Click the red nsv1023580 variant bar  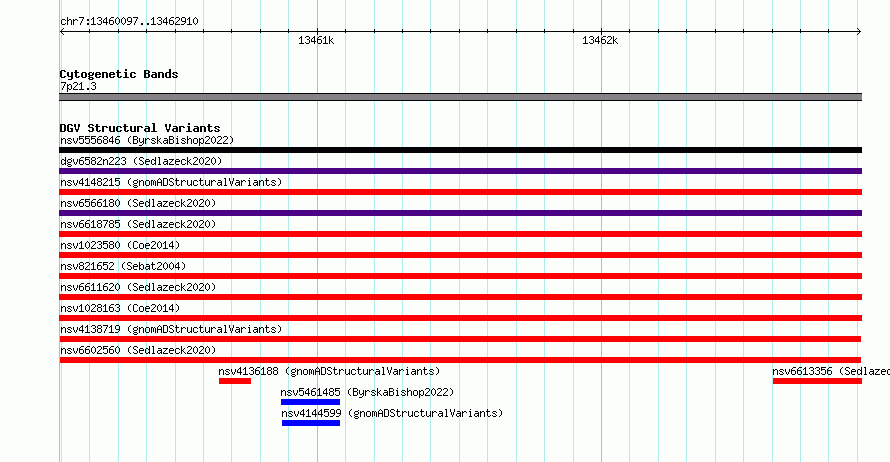pos(460,255)
